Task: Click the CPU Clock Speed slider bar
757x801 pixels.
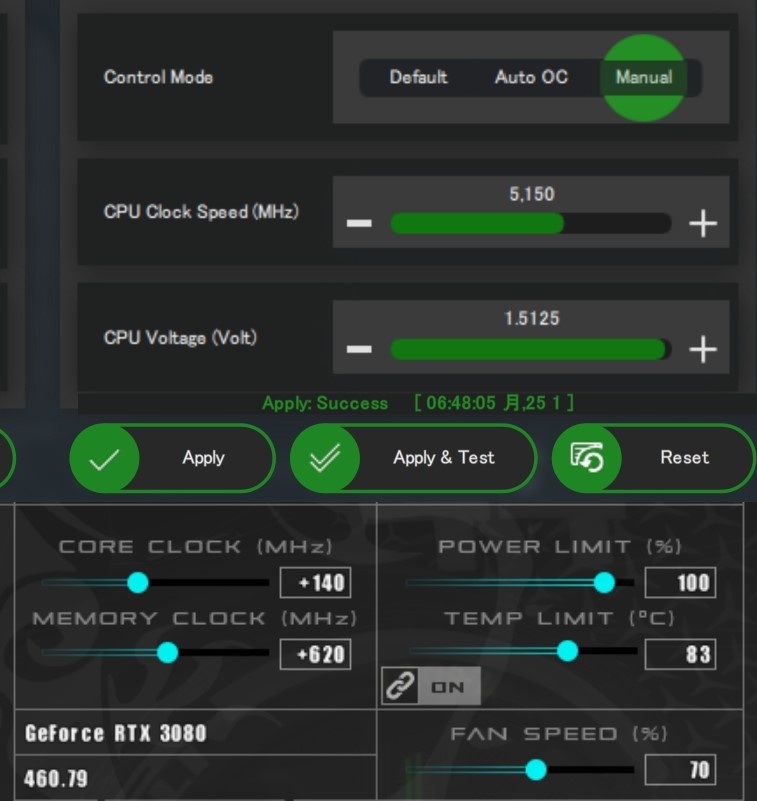Action: (x=531, y=223)
